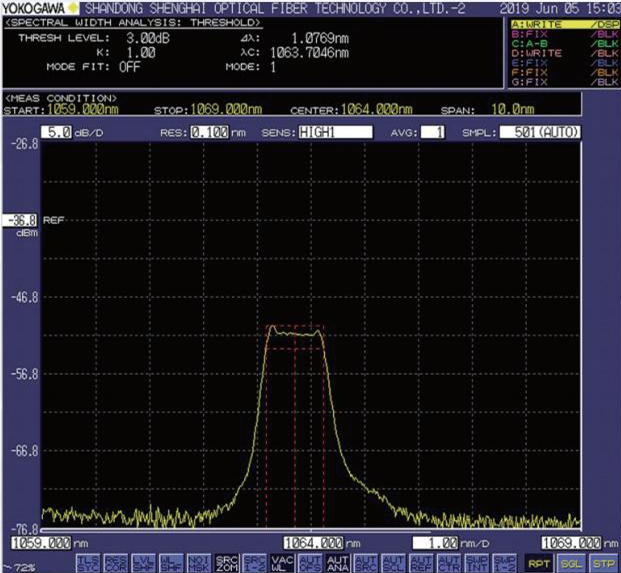Click the SWP 1-2 sweep marker button
This screenshot has width=621, height=573.
pos(505,563)
